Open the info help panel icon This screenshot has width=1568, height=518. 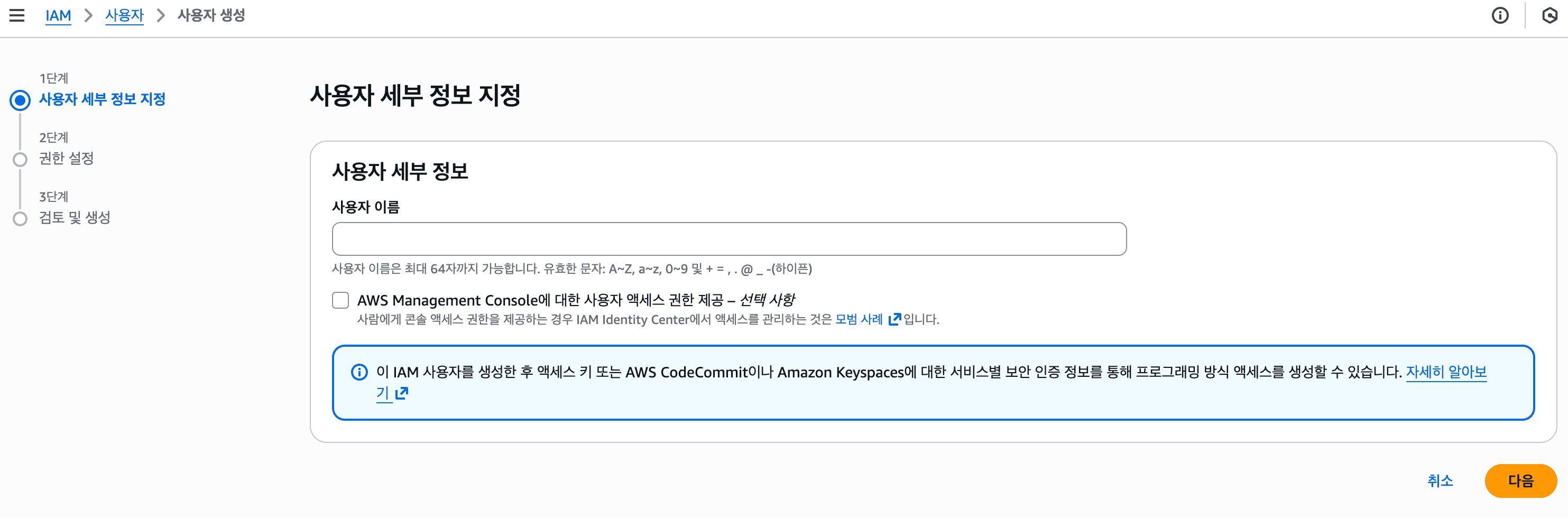[x=1501, y=15]
